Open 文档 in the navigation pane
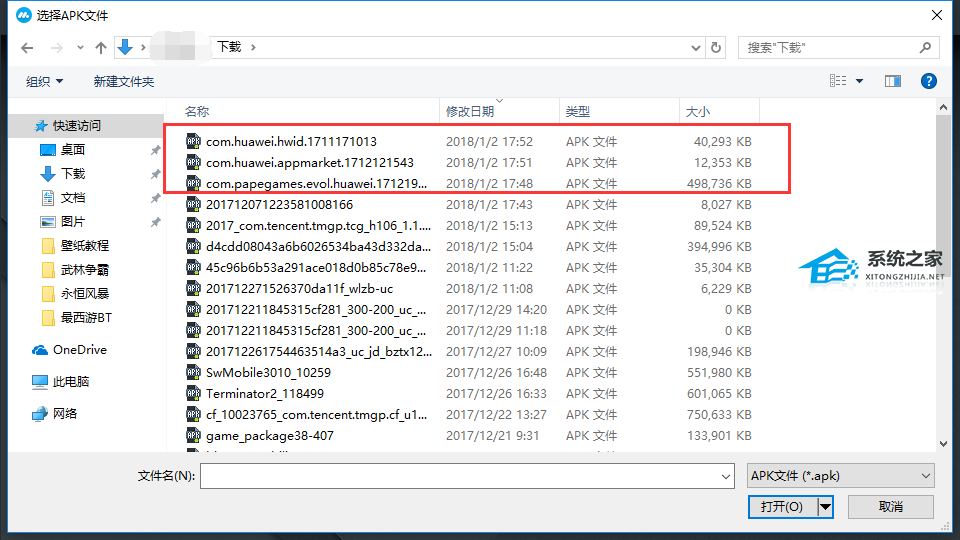 [x=73, y=198]
